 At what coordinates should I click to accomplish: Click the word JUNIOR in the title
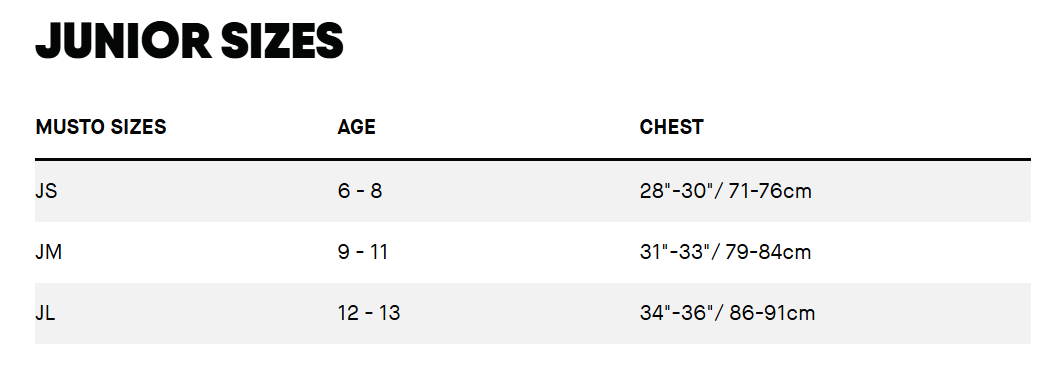pos(123,40)
